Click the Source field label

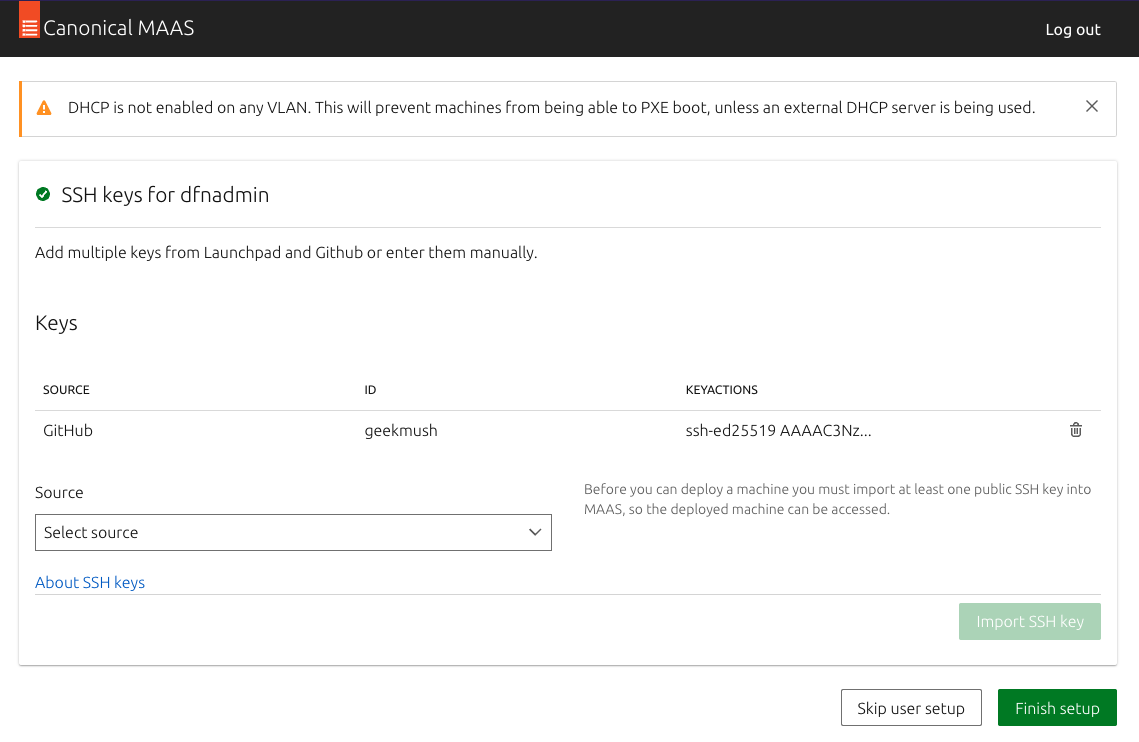(59, 492)
